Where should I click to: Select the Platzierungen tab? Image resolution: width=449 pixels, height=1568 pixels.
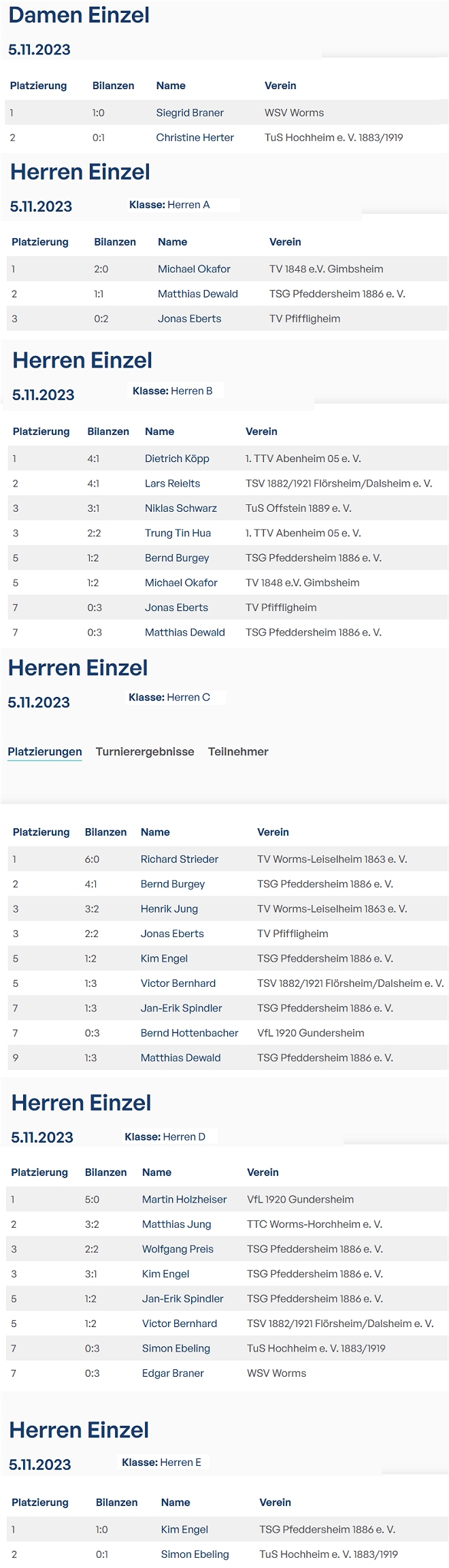click(x=45, y=751)
